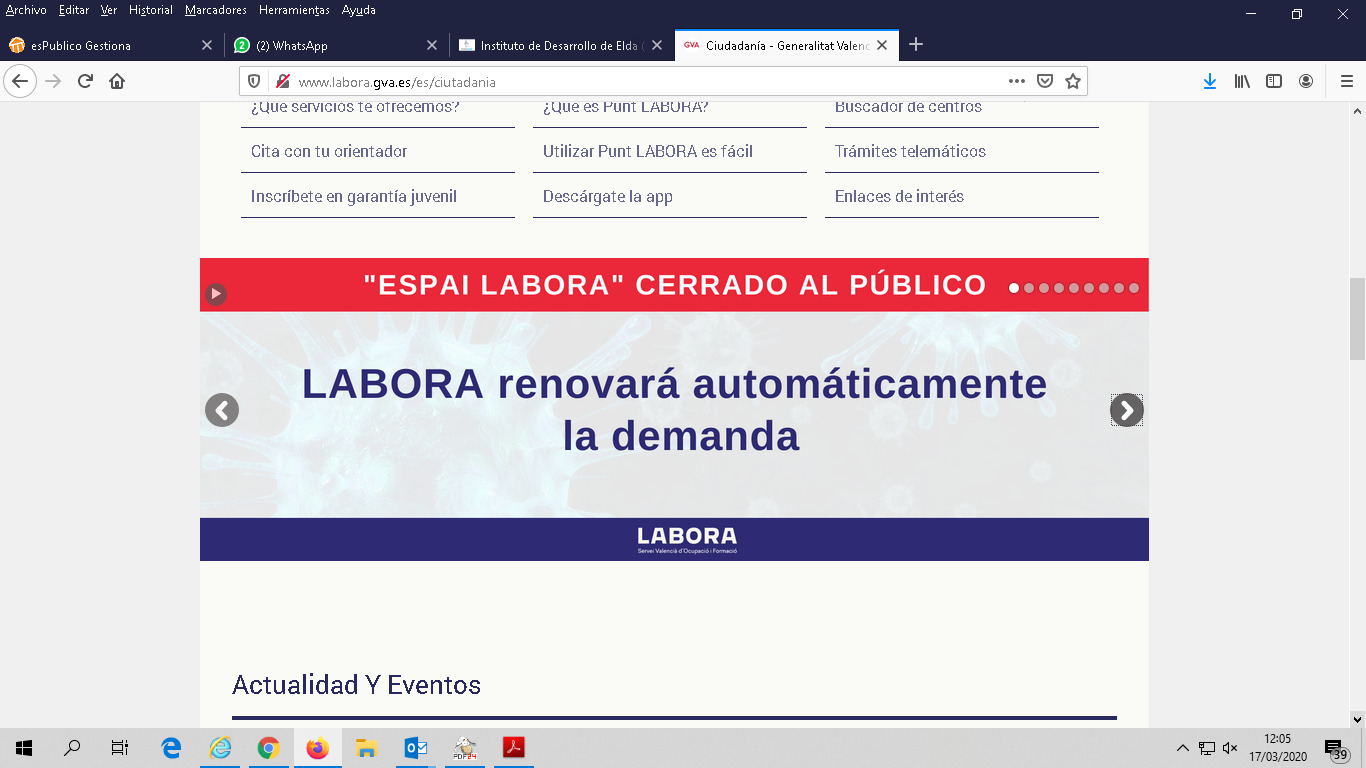Open Enlaces de interés link
1366x768 pixels.
tap(899, 197)
